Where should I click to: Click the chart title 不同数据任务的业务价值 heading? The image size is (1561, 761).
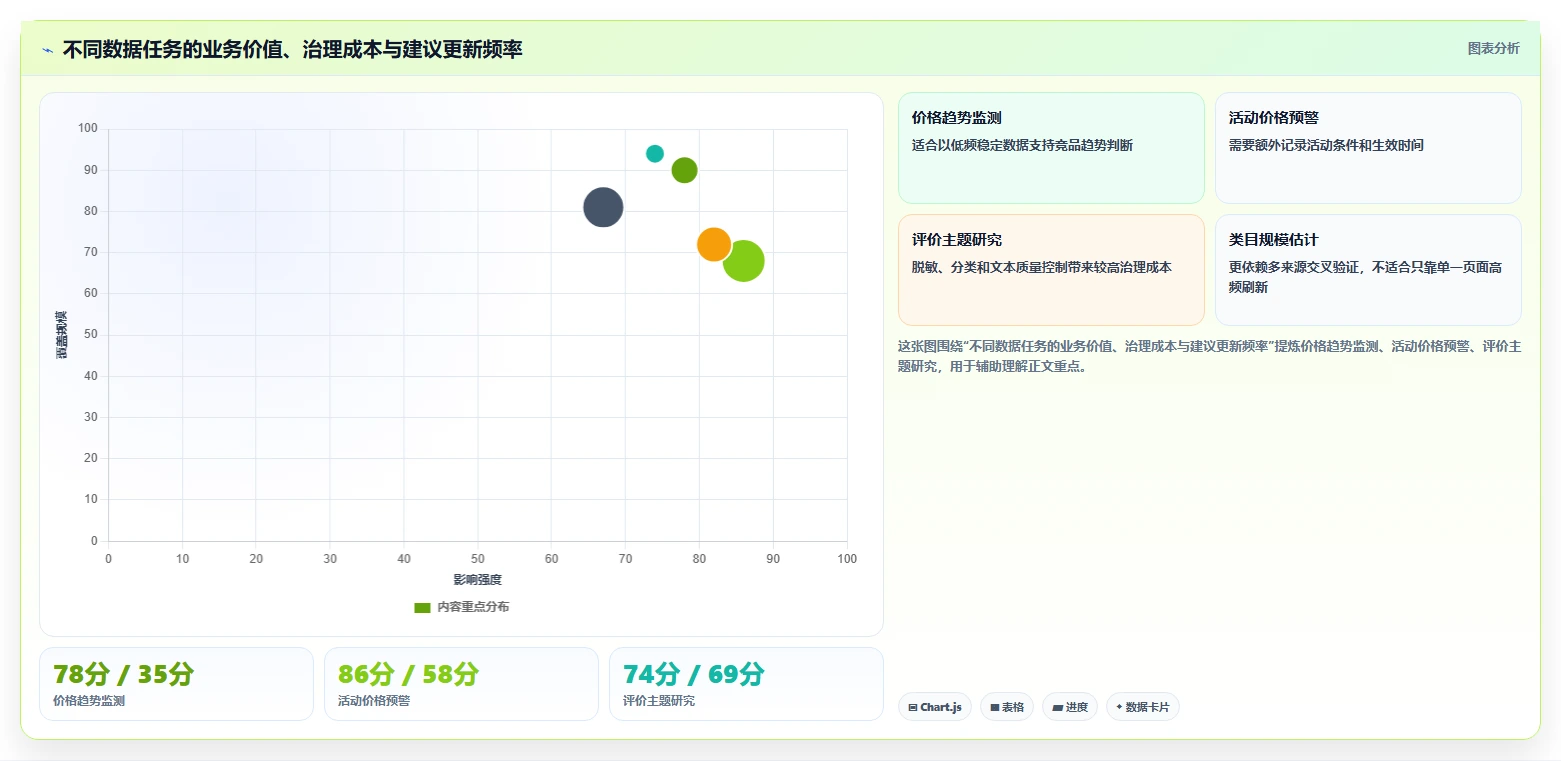pyautogui.click(x=292, y=49)
